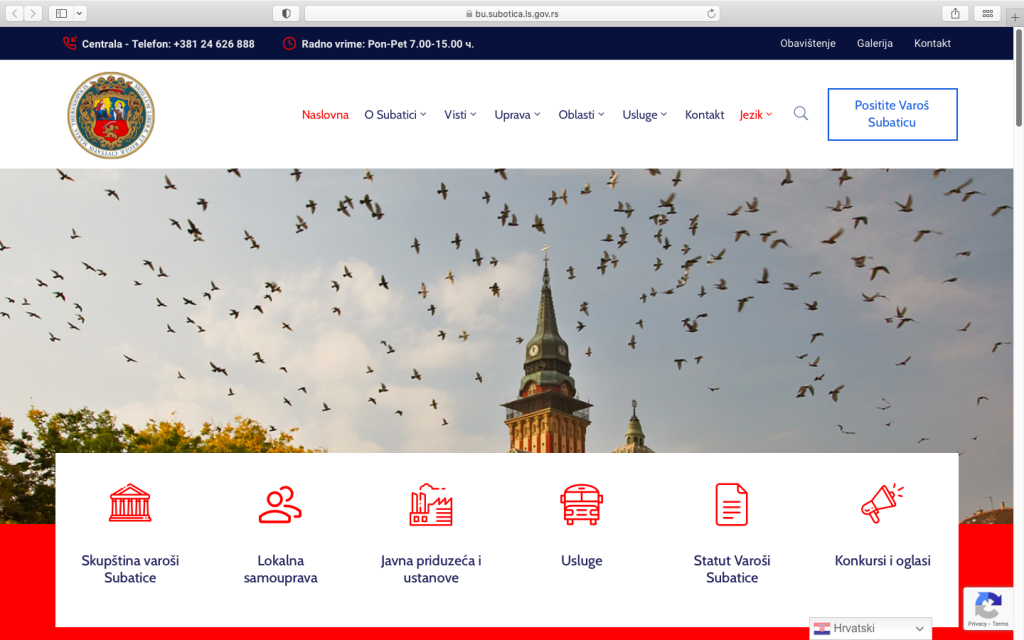Click the bus icon above Usluge

[581, 504]
